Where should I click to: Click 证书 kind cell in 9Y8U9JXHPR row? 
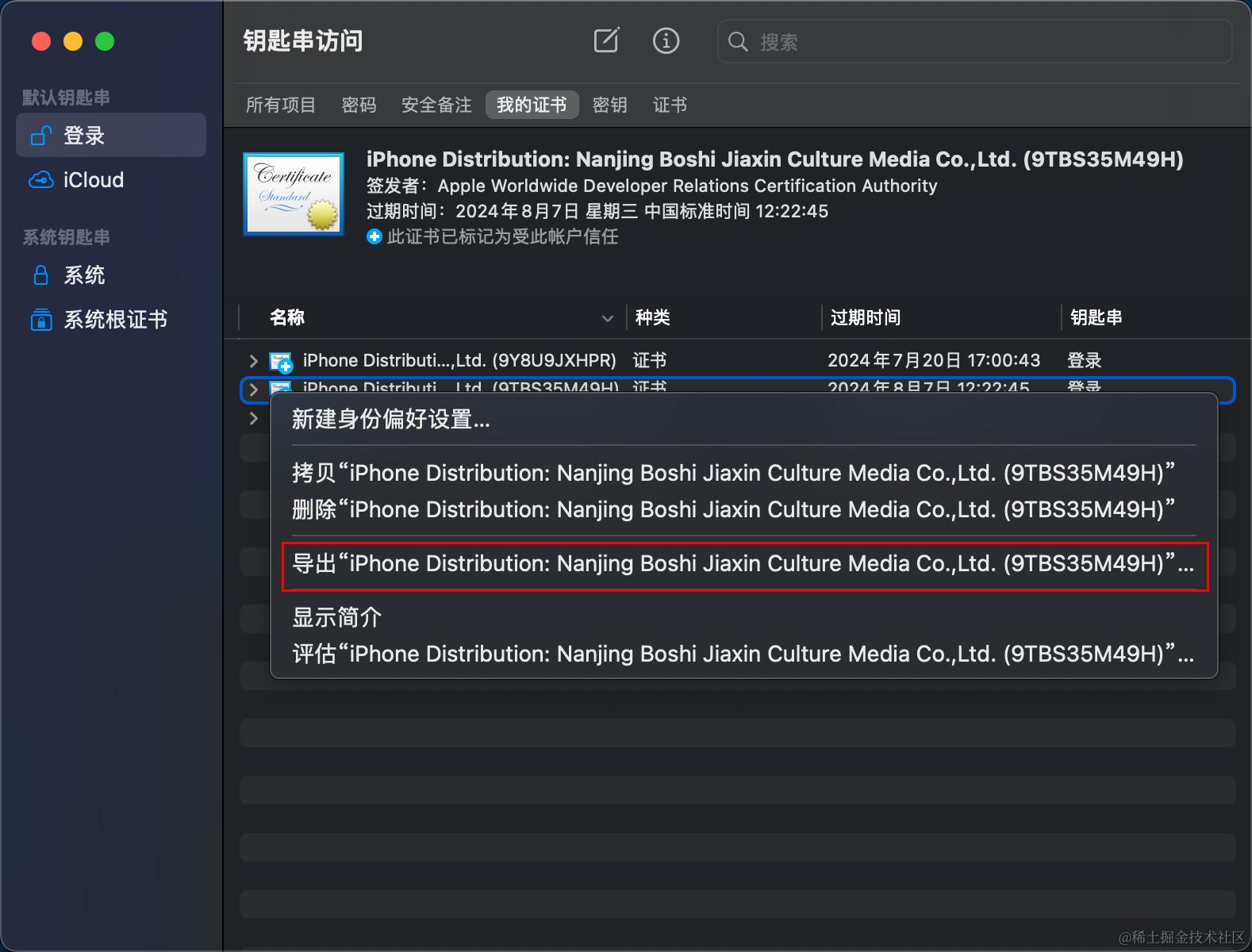click(x=649, y=360)
